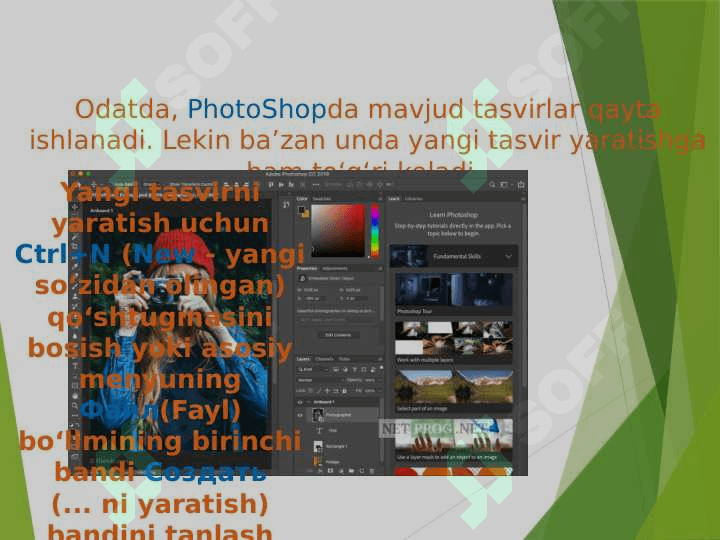Select the Type tool in toolbar
720x540 pixels.
coord(75,365)
